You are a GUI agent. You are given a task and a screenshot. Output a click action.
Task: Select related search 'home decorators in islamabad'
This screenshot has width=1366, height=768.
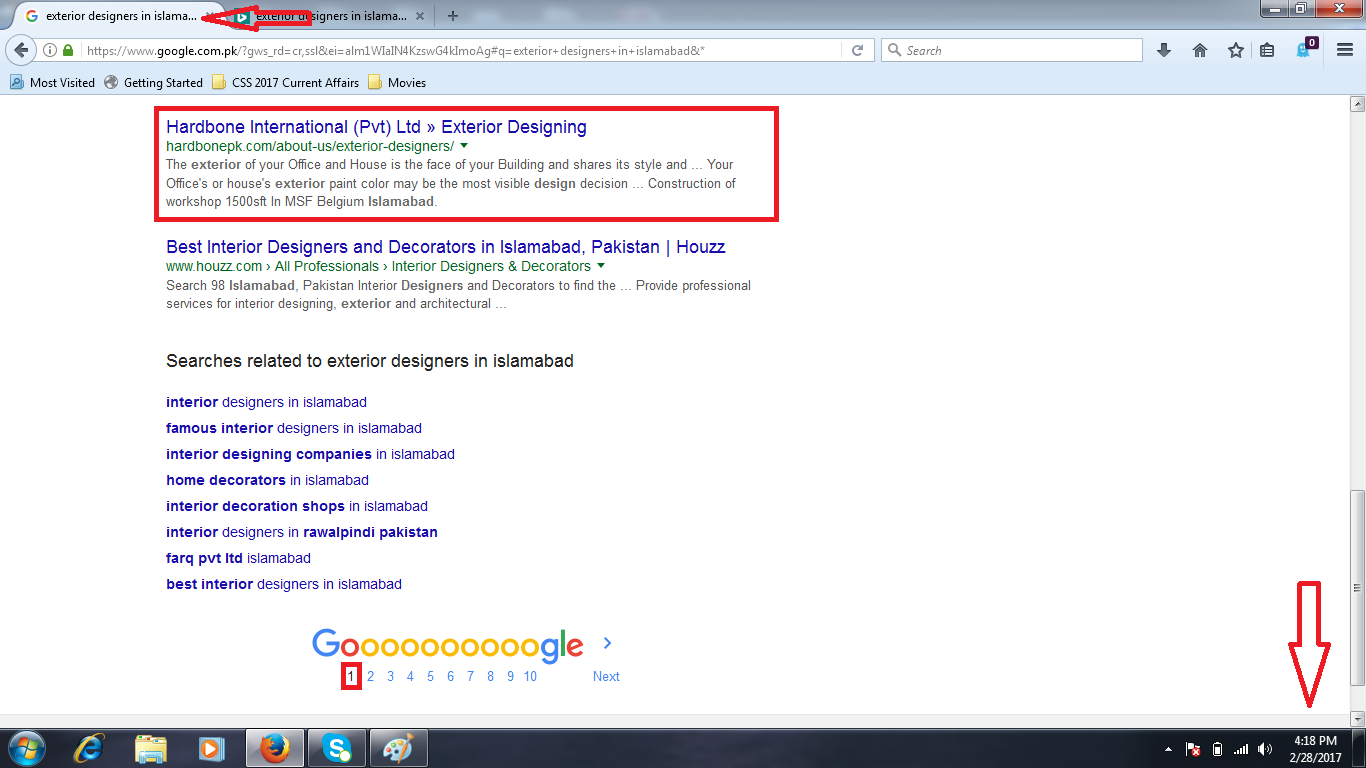(267, 480)
